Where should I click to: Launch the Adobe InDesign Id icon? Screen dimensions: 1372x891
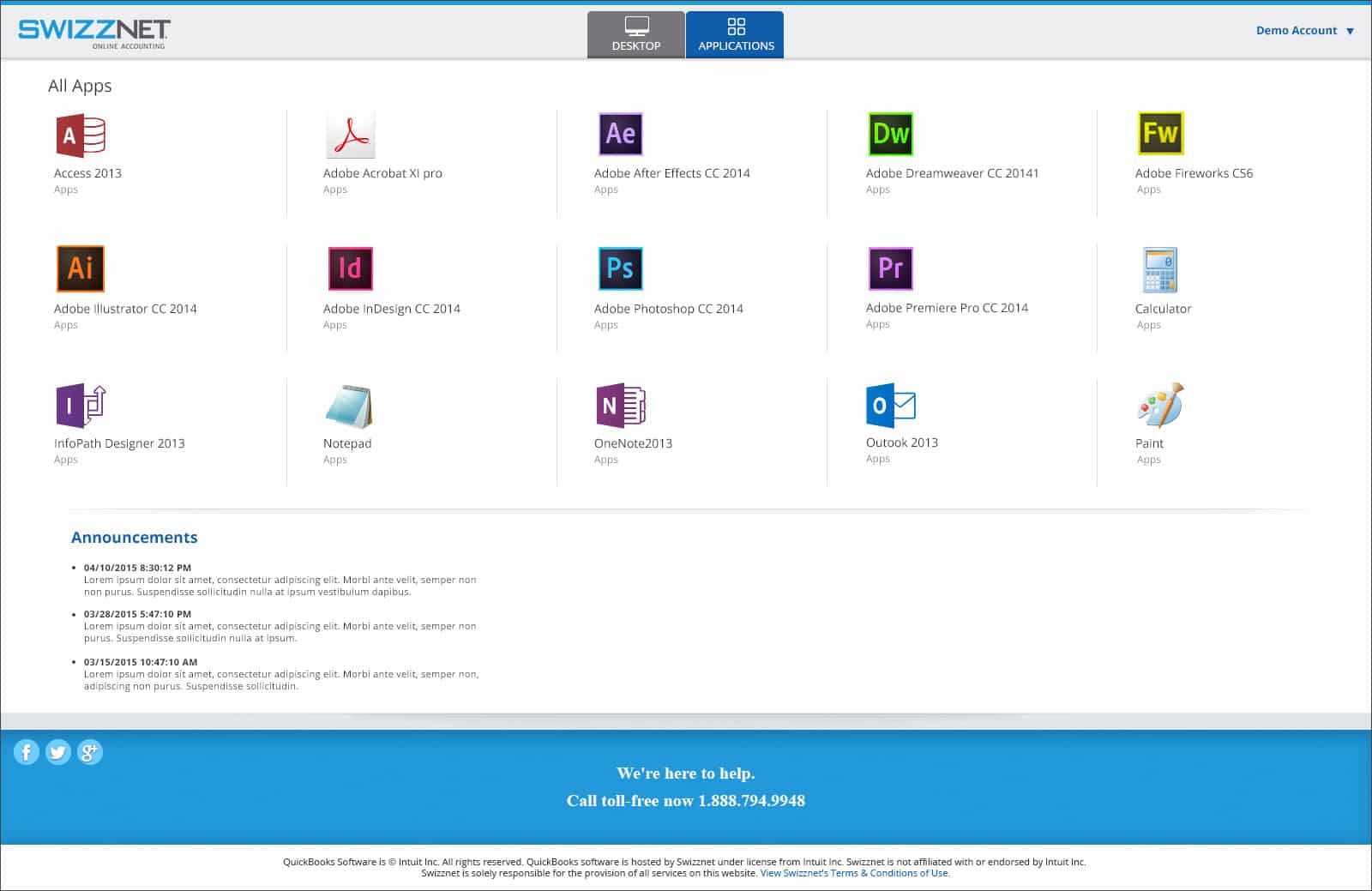[x=350, y=268]
